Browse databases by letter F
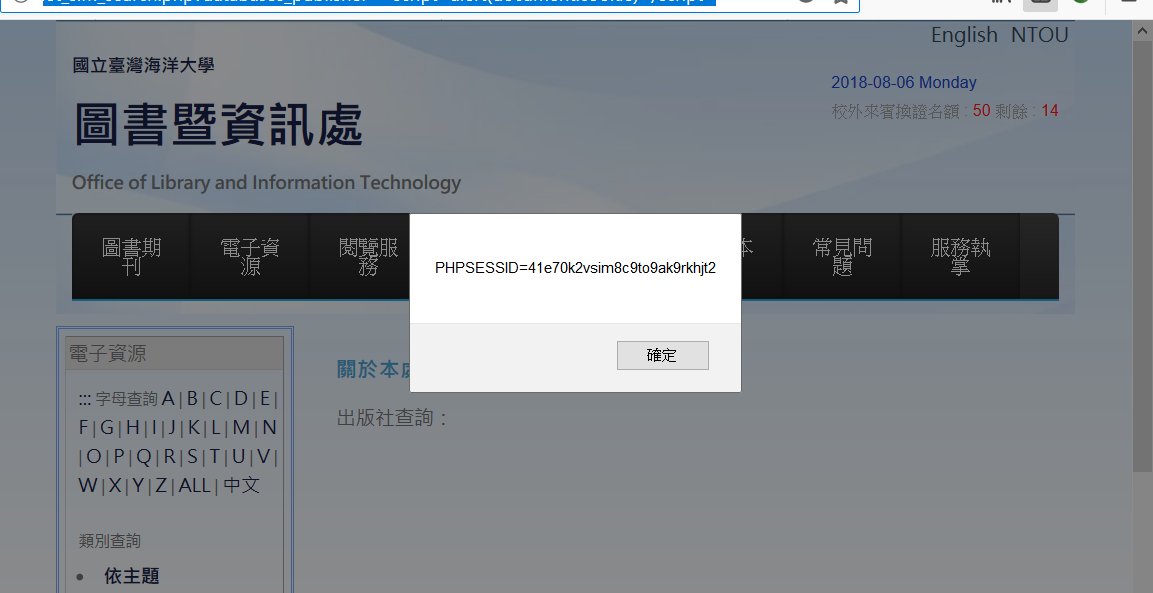This screenshot has width=1153, height=593. [x=83, y=427]
